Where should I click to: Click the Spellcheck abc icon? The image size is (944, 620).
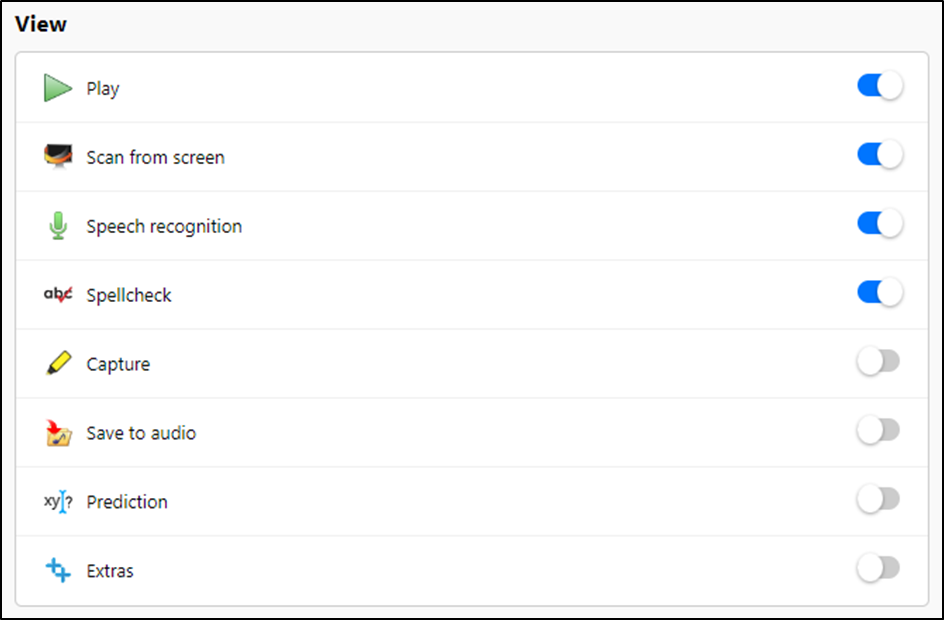[x=58, y=295]
